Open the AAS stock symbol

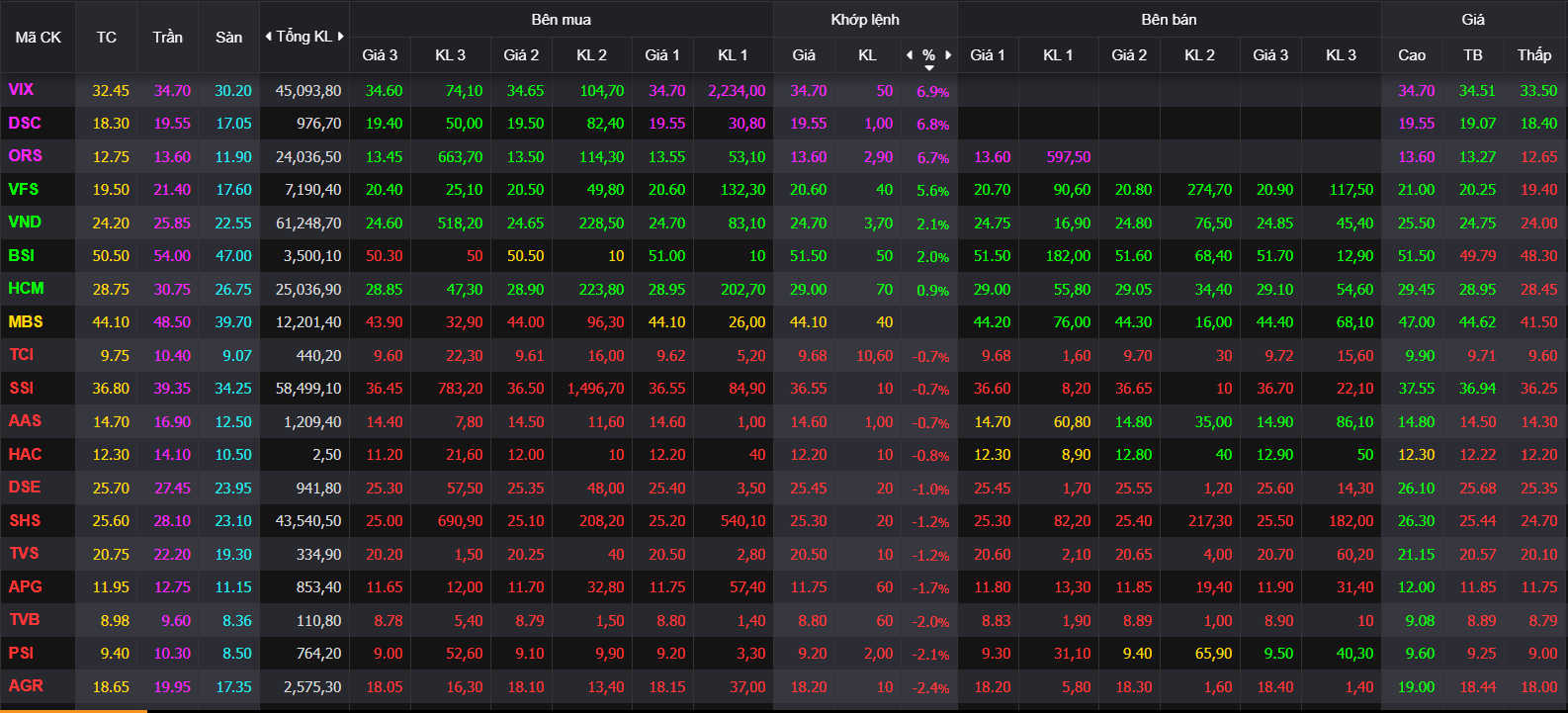coord(25,421)
